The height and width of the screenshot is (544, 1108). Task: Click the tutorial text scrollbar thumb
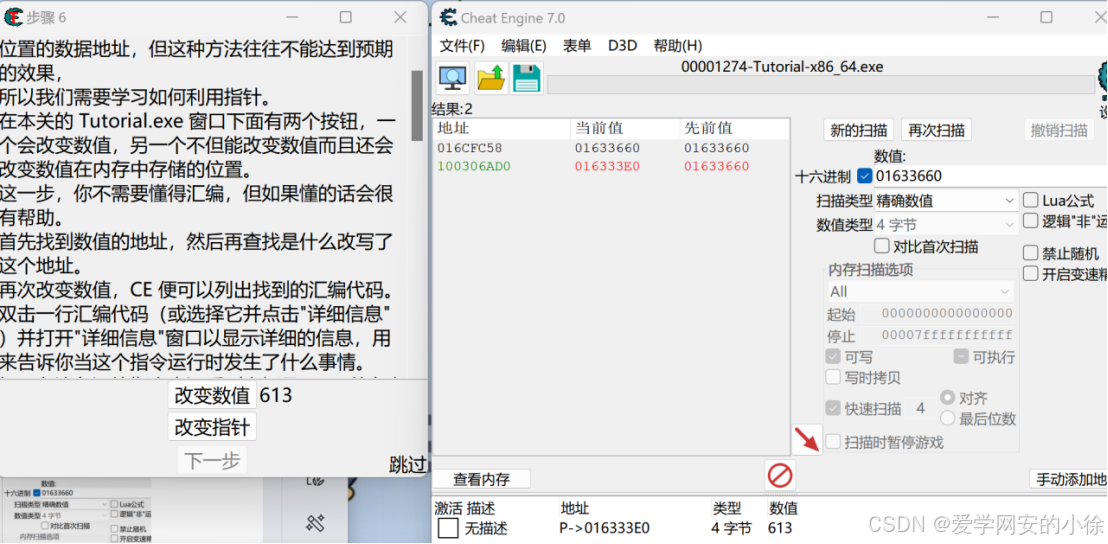coord(417,105)
